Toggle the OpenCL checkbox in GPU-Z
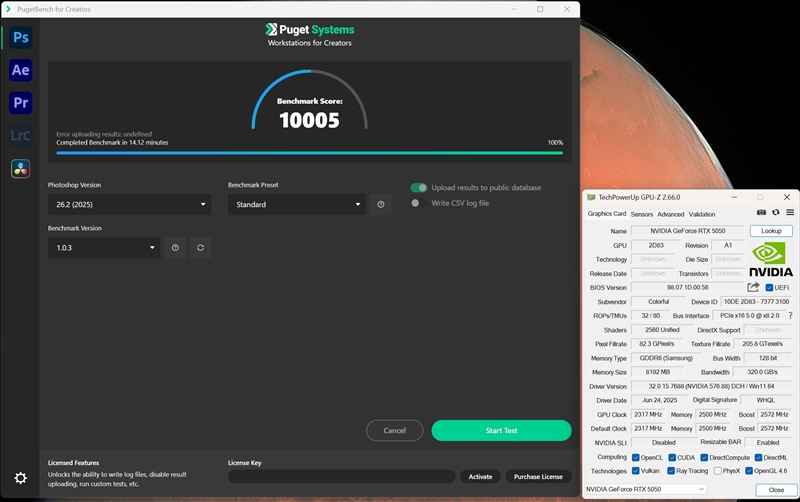Screen dimensions: 800x502 [636, 458]
